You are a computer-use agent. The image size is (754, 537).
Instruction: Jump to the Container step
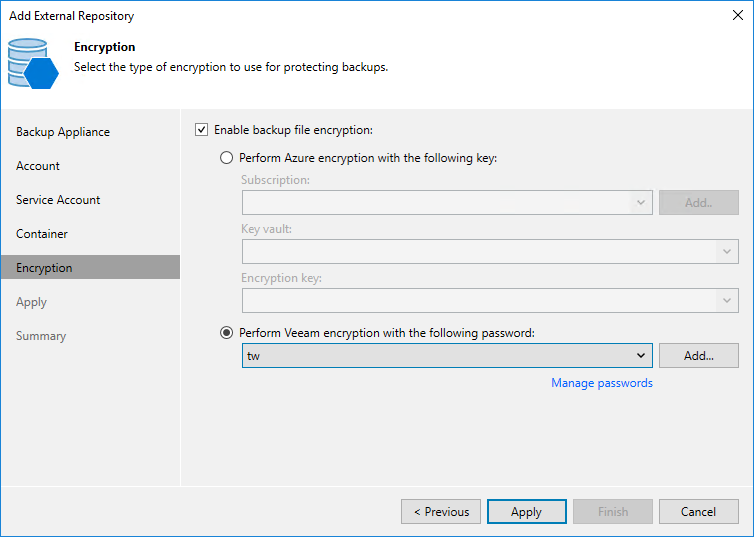42,234
